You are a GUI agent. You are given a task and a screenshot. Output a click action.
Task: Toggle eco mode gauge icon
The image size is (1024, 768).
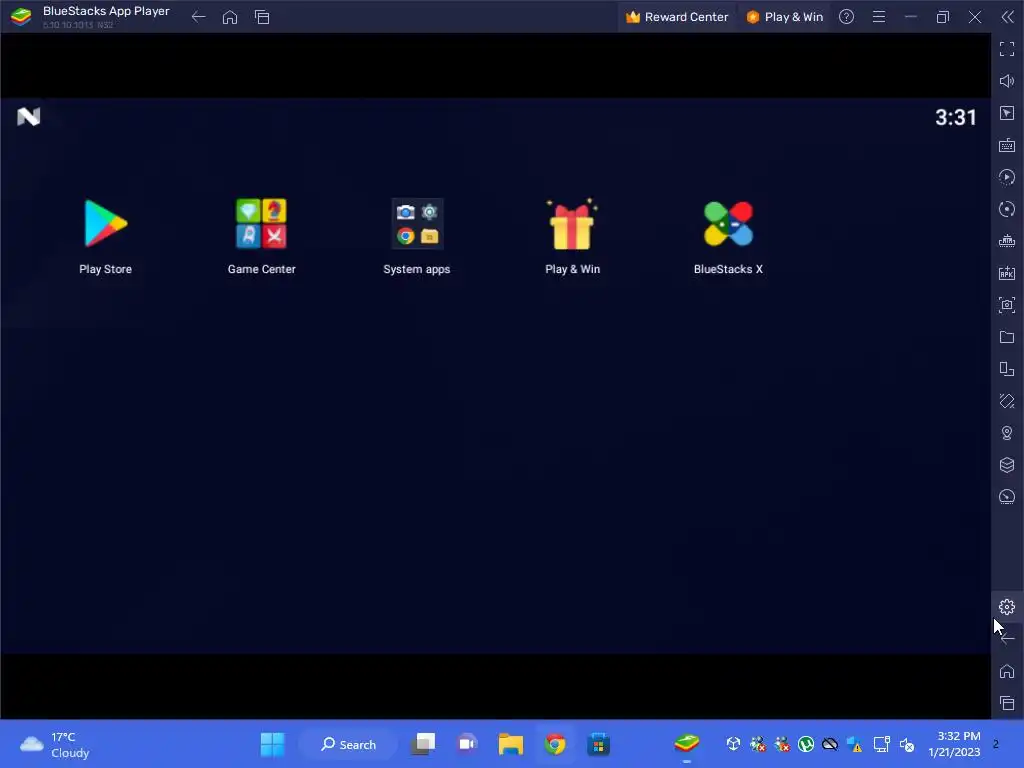(x=1007, y=497)
